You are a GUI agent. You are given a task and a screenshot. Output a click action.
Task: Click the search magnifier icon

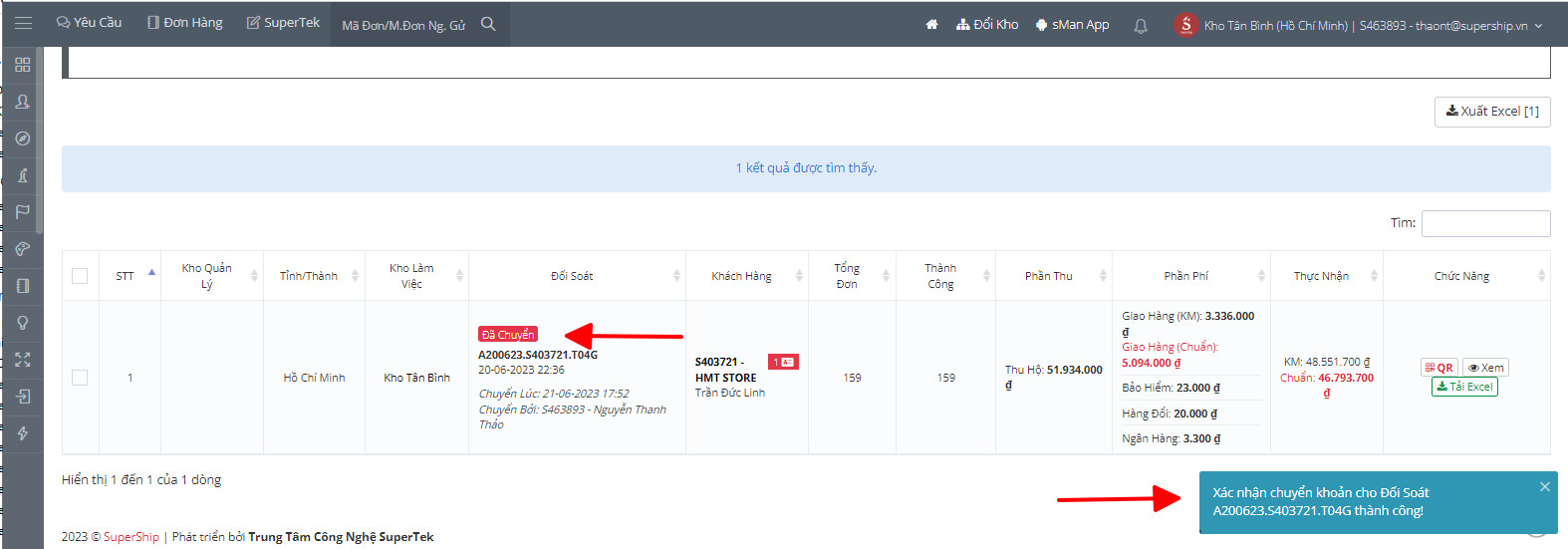488,24
